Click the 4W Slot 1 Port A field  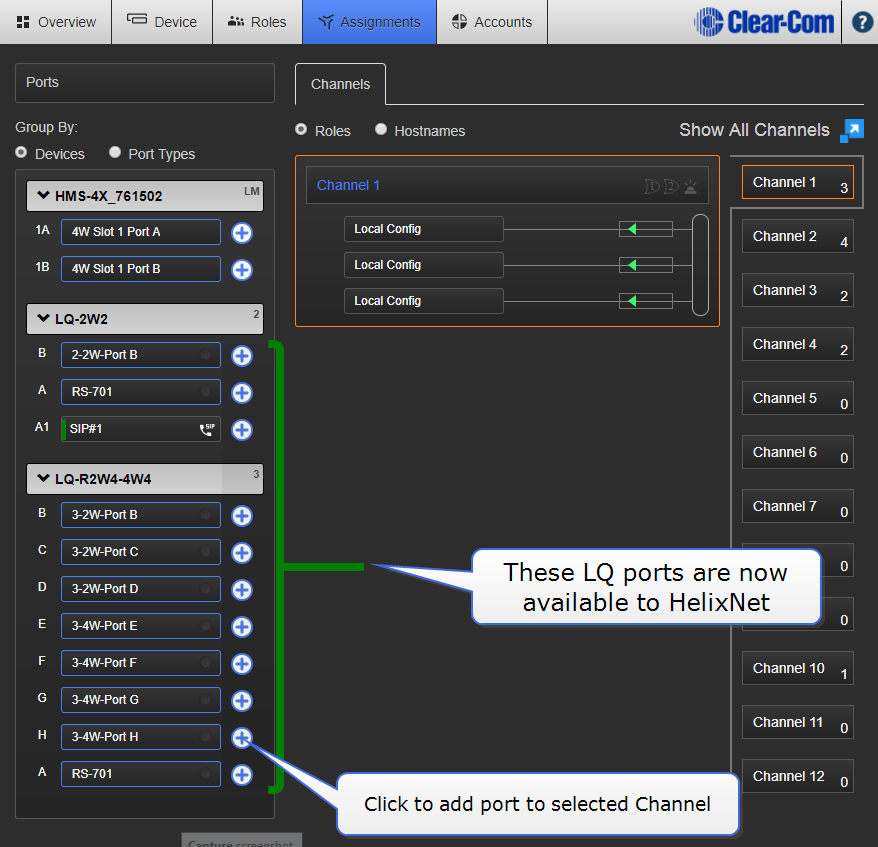[141, 232]
